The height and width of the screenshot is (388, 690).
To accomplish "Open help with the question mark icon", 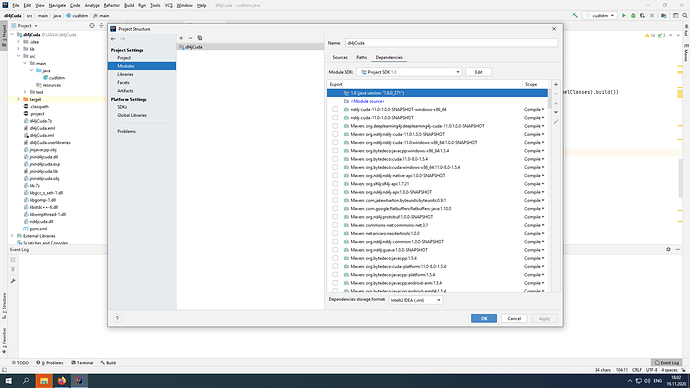I will click(117, 318).
